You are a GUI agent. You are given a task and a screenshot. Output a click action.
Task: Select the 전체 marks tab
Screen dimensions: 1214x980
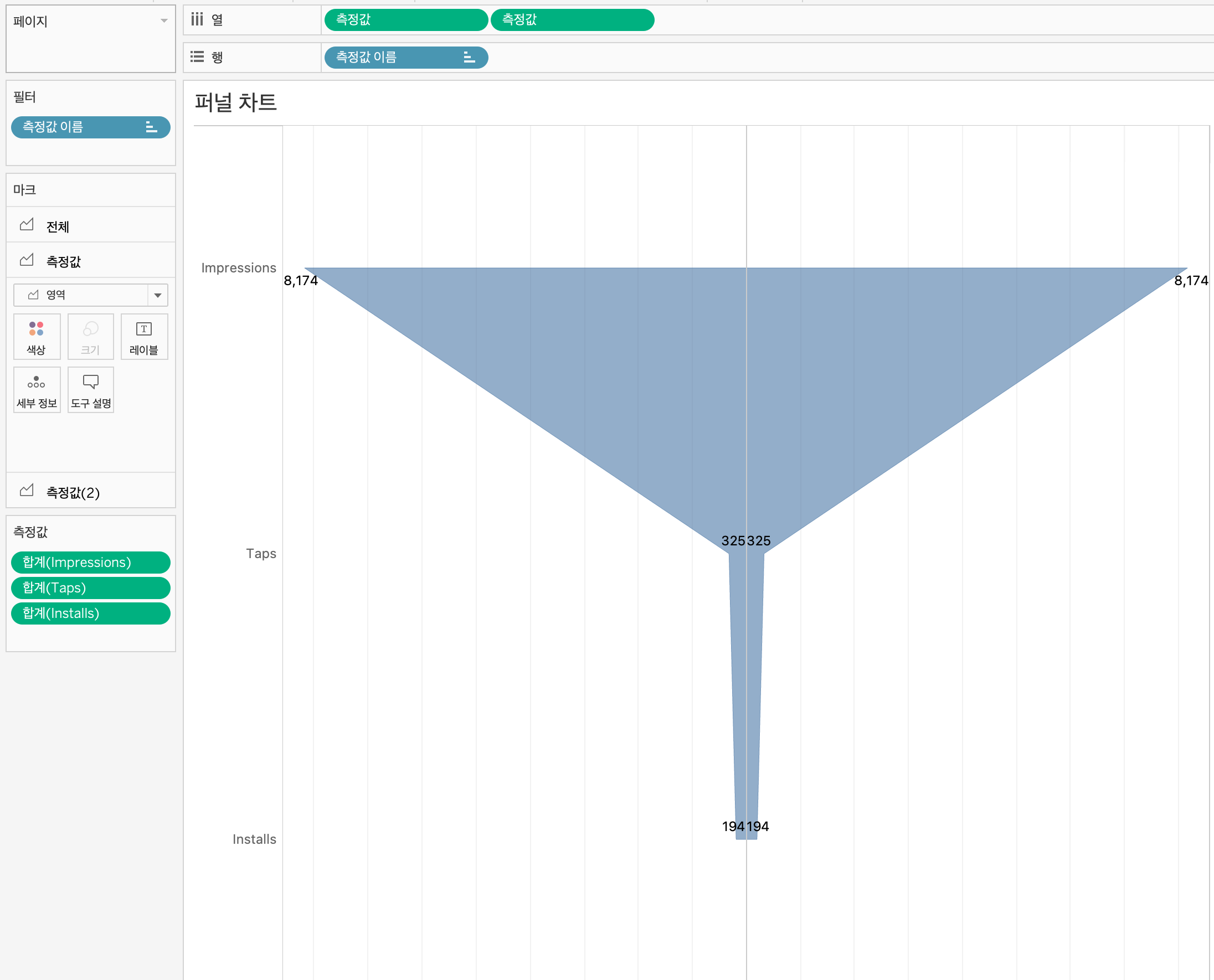[x=57, y=226]
